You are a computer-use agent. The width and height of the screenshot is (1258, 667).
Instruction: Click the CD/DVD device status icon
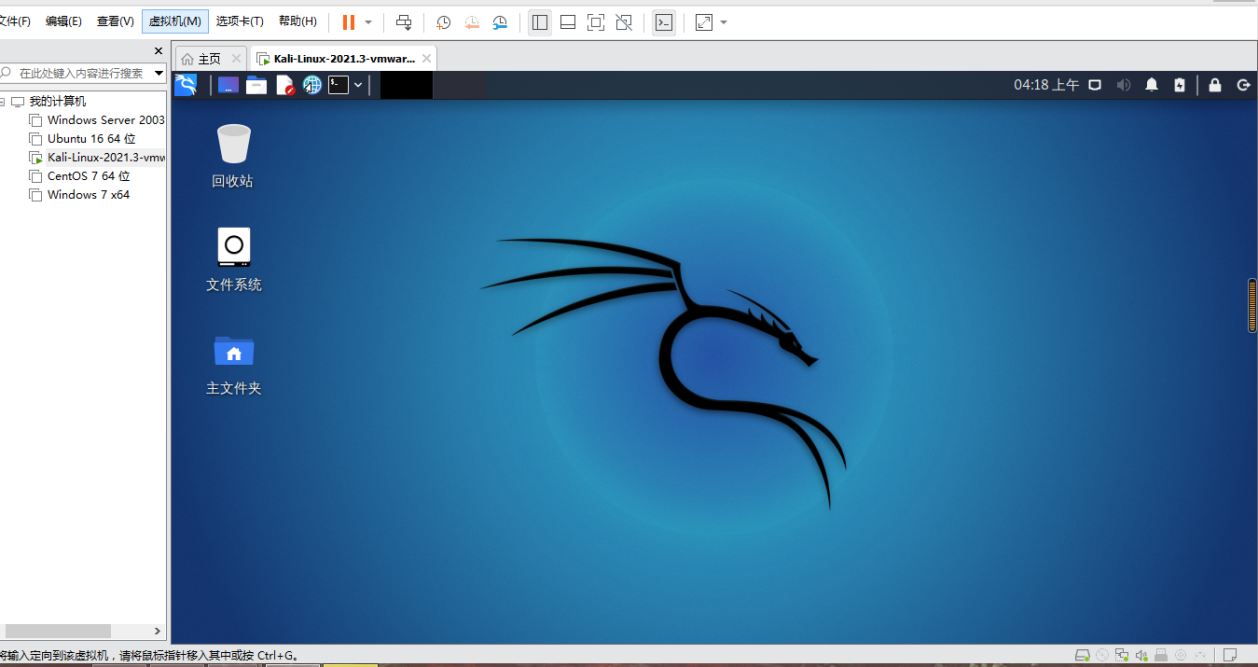1102,655
